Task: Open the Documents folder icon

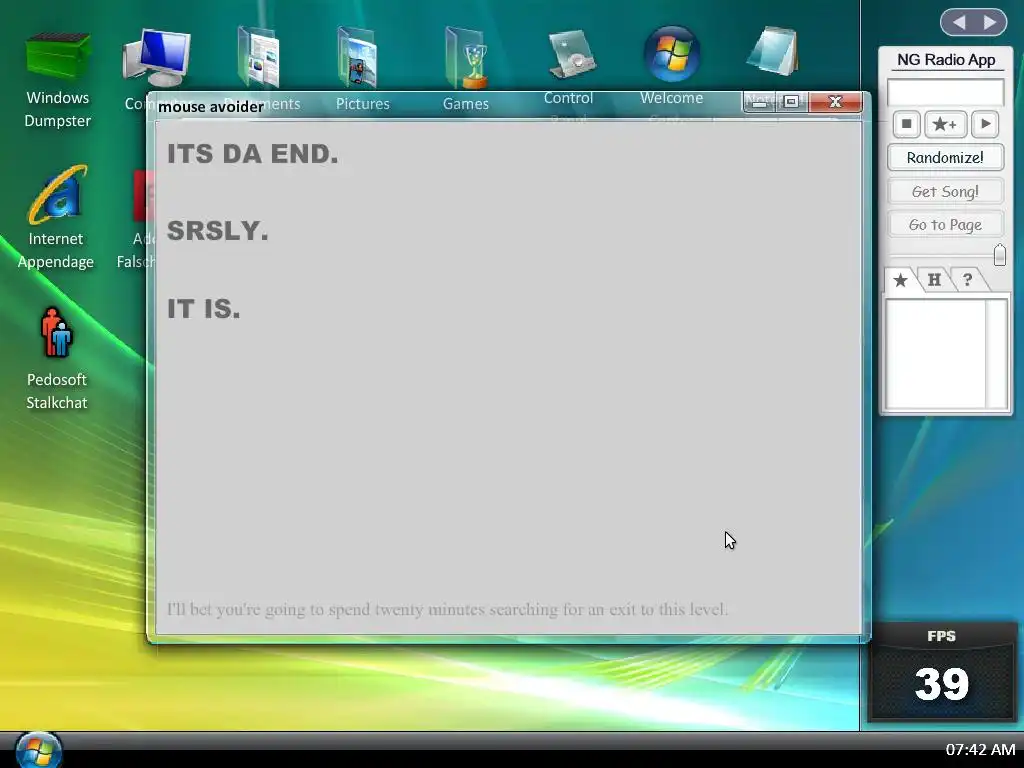Action: coord(259,57)
